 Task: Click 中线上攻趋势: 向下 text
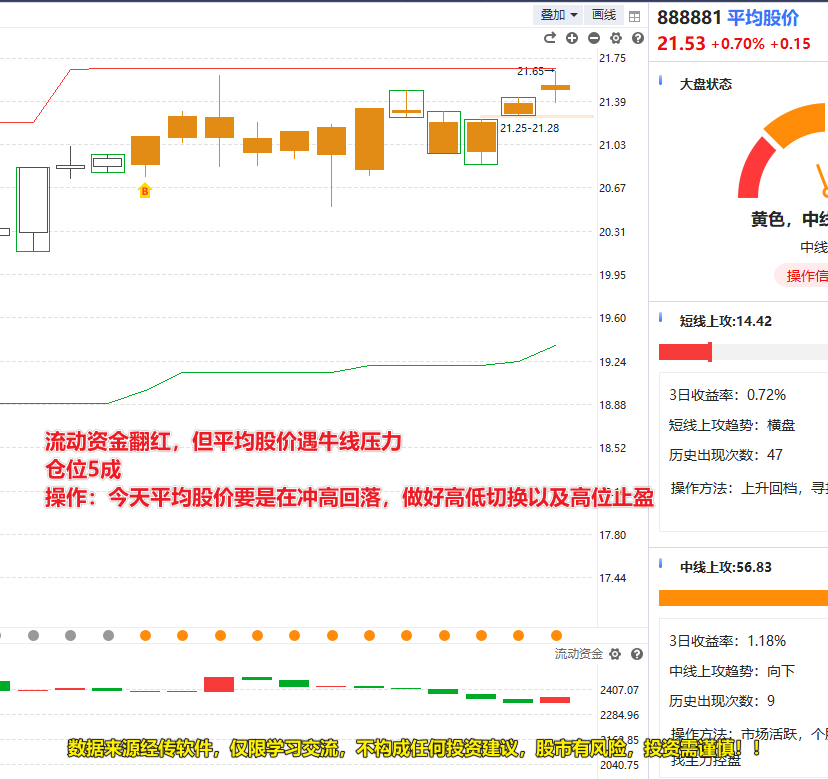pos(732,671)
